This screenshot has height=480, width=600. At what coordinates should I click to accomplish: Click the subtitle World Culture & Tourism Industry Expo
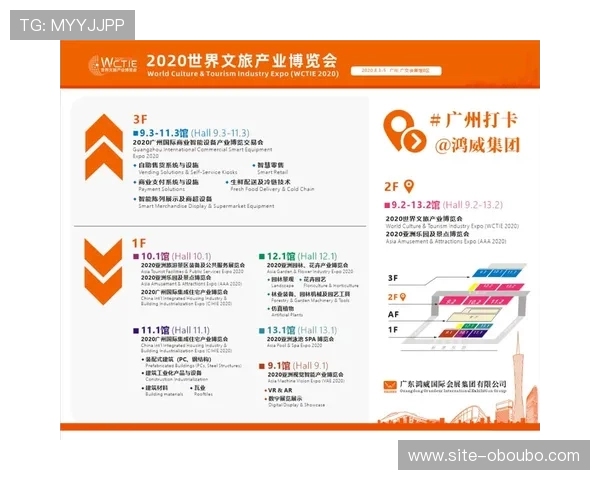[x=243, y=73]
